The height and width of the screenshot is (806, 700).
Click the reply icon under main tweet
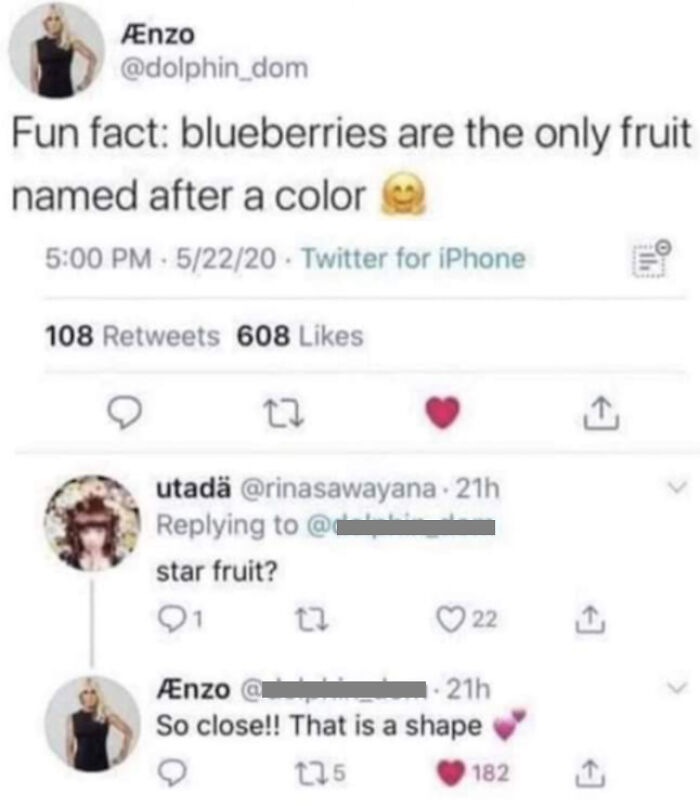[124, 413]
